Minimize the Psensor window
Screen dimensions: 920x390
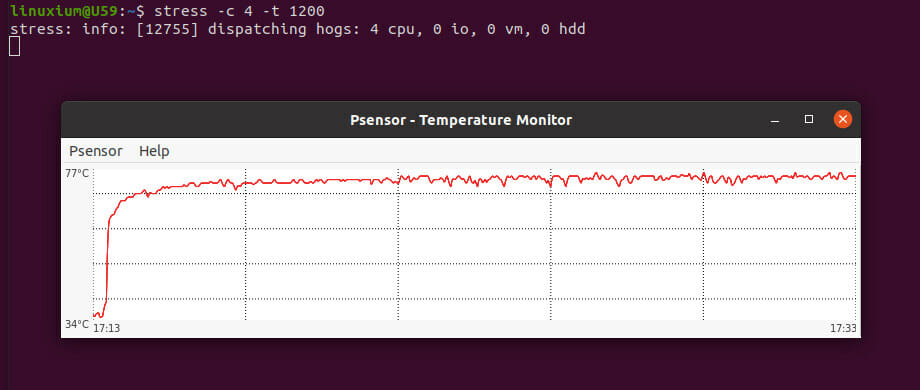pyautogui.click(x=775, y=120)
